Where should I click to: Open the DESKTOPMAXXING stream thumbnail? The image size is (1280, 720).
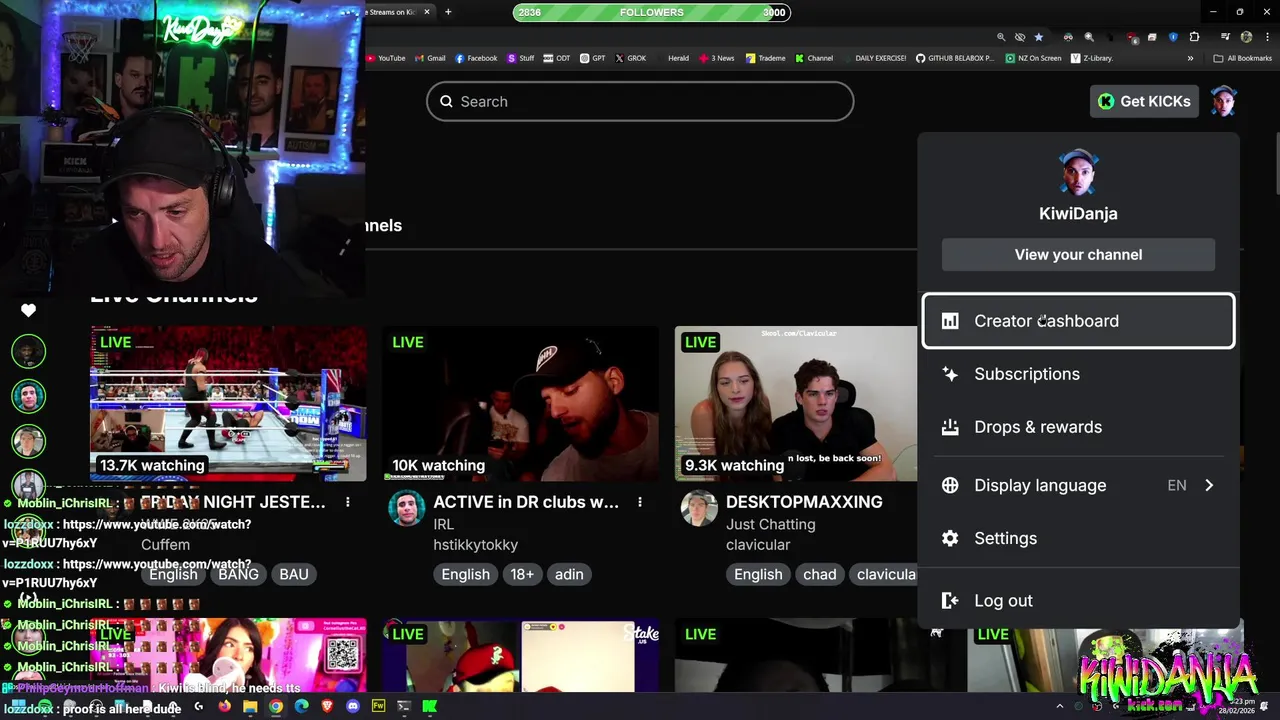(x=796, y=404)
